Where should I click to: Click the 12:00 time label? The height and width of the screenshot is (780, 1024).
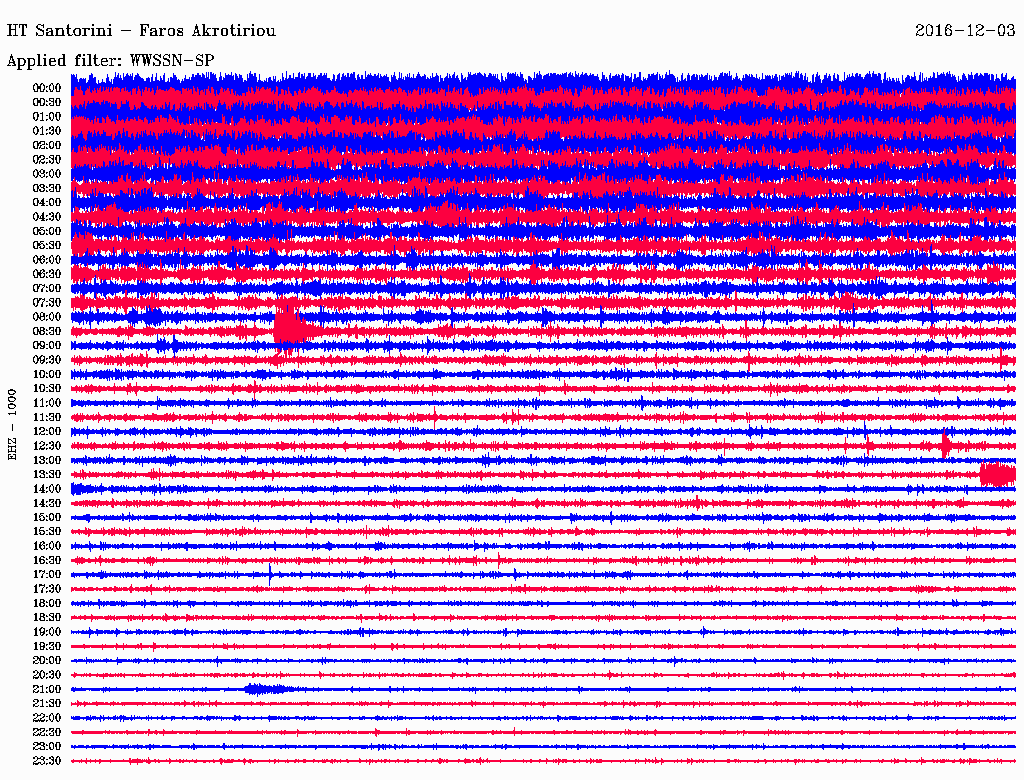click(47, 432)
